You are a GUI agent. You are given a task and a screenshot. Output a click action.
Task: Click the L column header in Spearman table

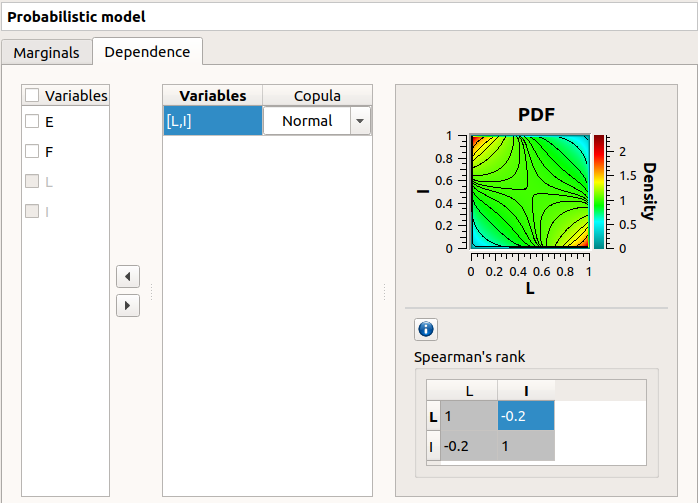click(467, 391)
